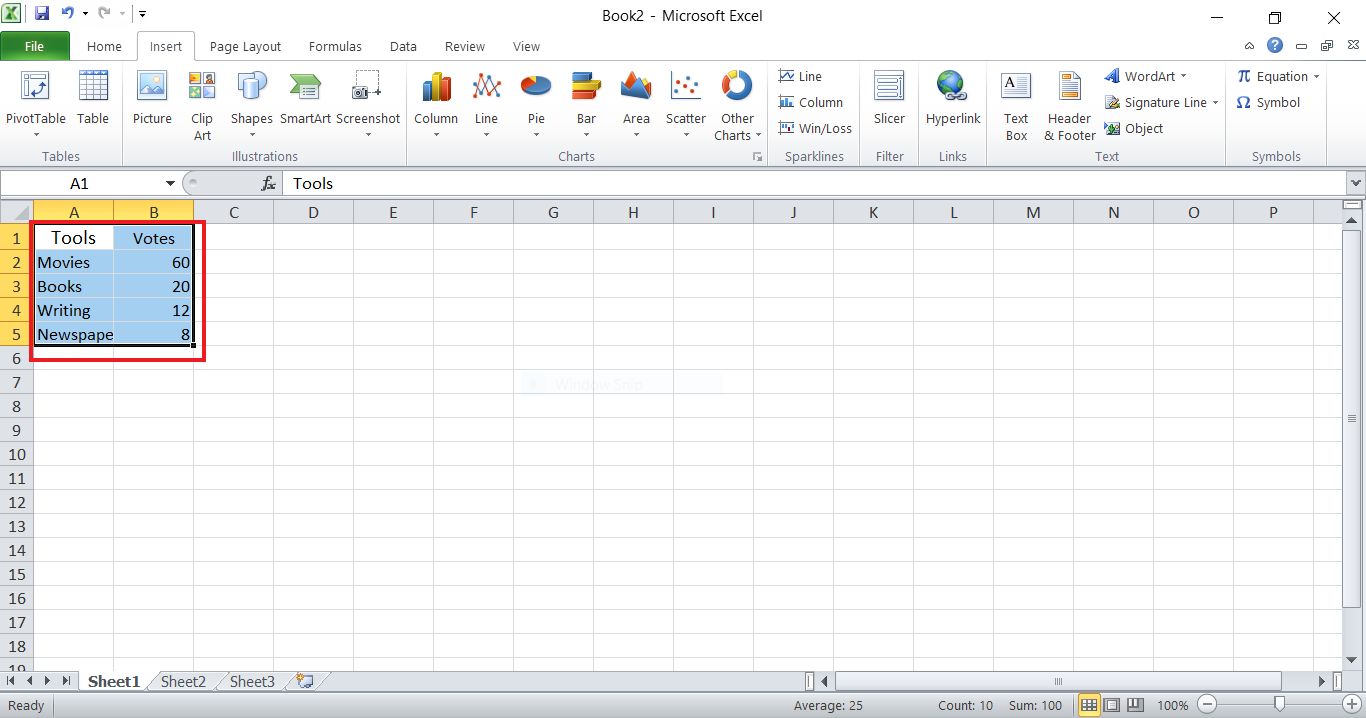Insert a SmartArt graphic
The image size is (1366, 718).
click(x=305, y=98)
